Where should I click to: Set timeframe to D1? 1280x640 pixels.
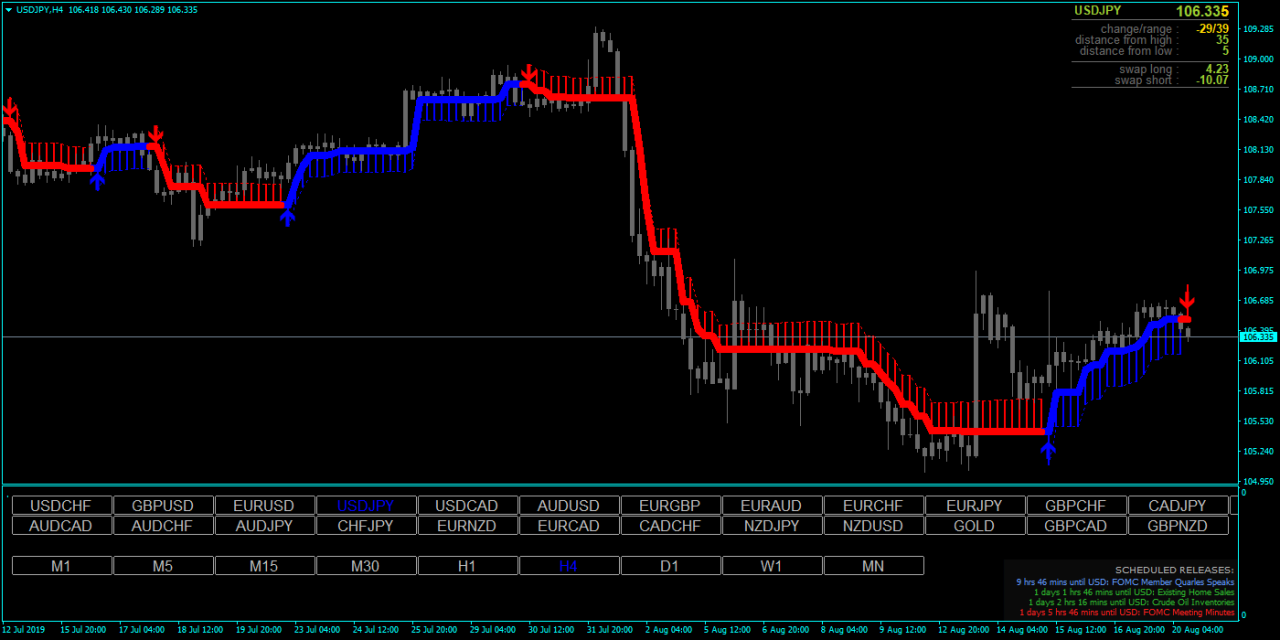pyautogui.click(x=671, y=566)
